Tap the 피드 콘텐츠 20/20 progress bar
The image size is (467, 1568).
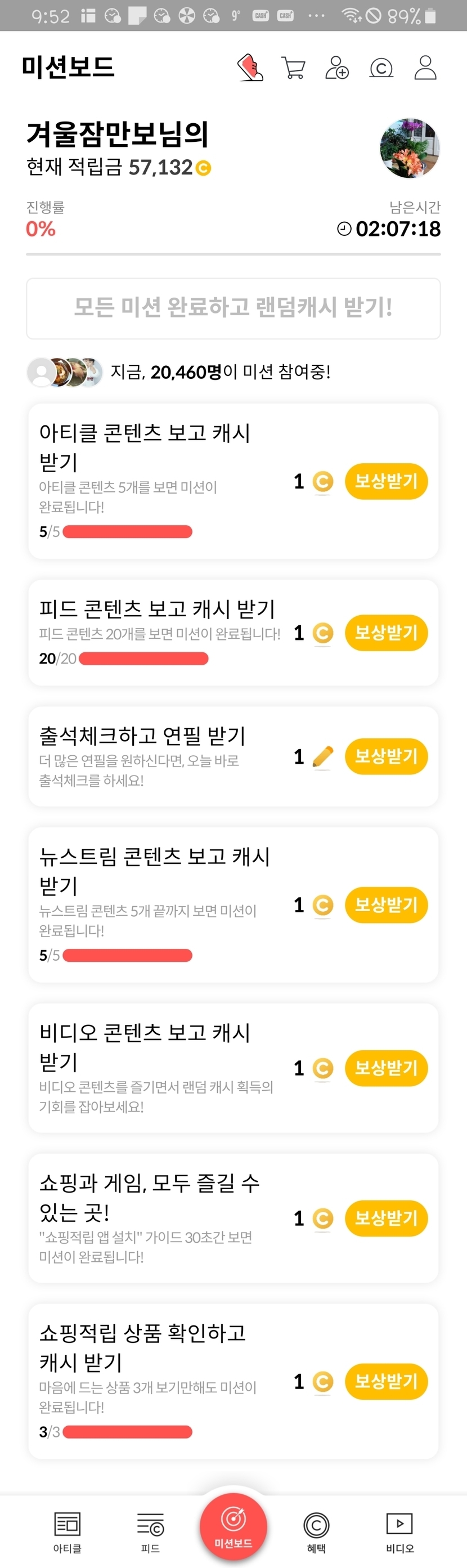143,658
